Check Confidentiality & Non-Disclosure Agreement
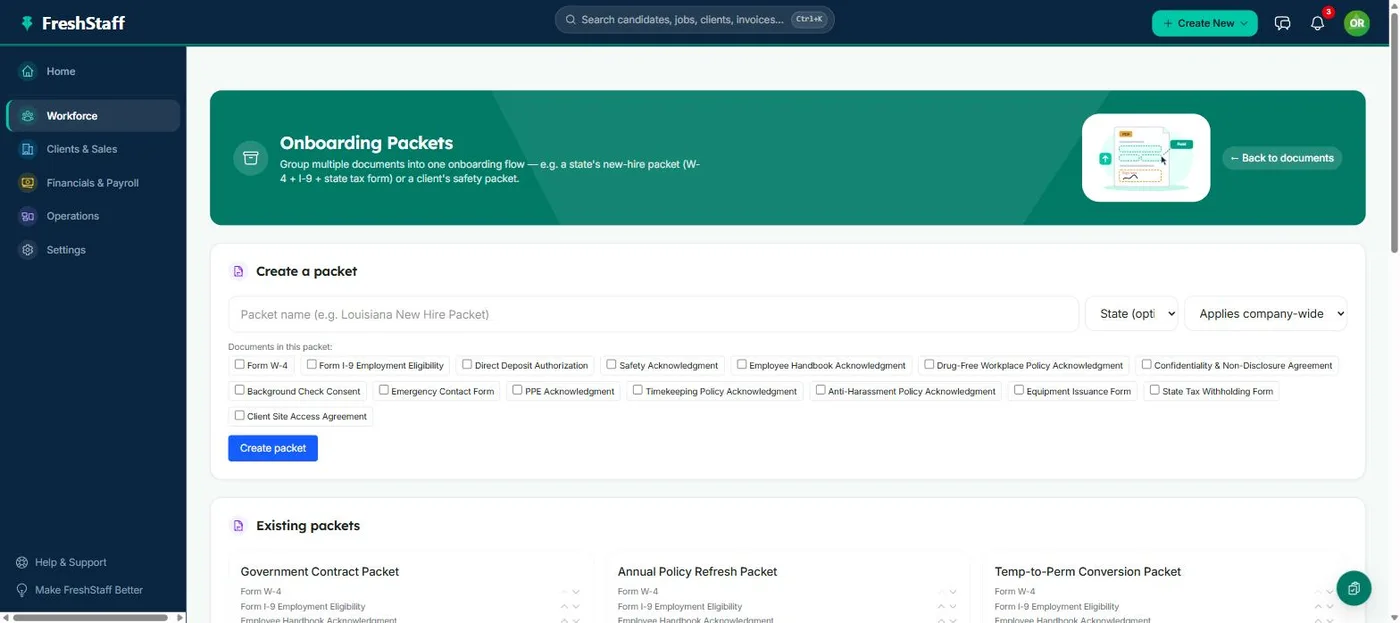The width and height of the screenshot is (1400, 623). pos(1146,364)
